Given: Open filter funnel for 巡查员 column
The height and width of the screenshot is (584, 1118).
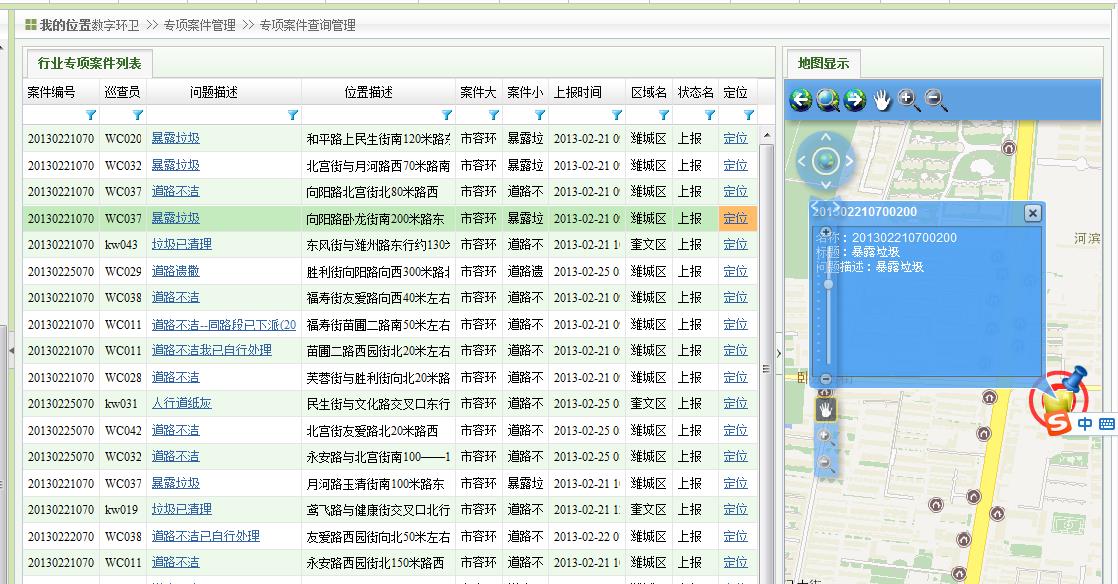Looking at the screenshot, I should pyautogui.click(x=138, y=115).
